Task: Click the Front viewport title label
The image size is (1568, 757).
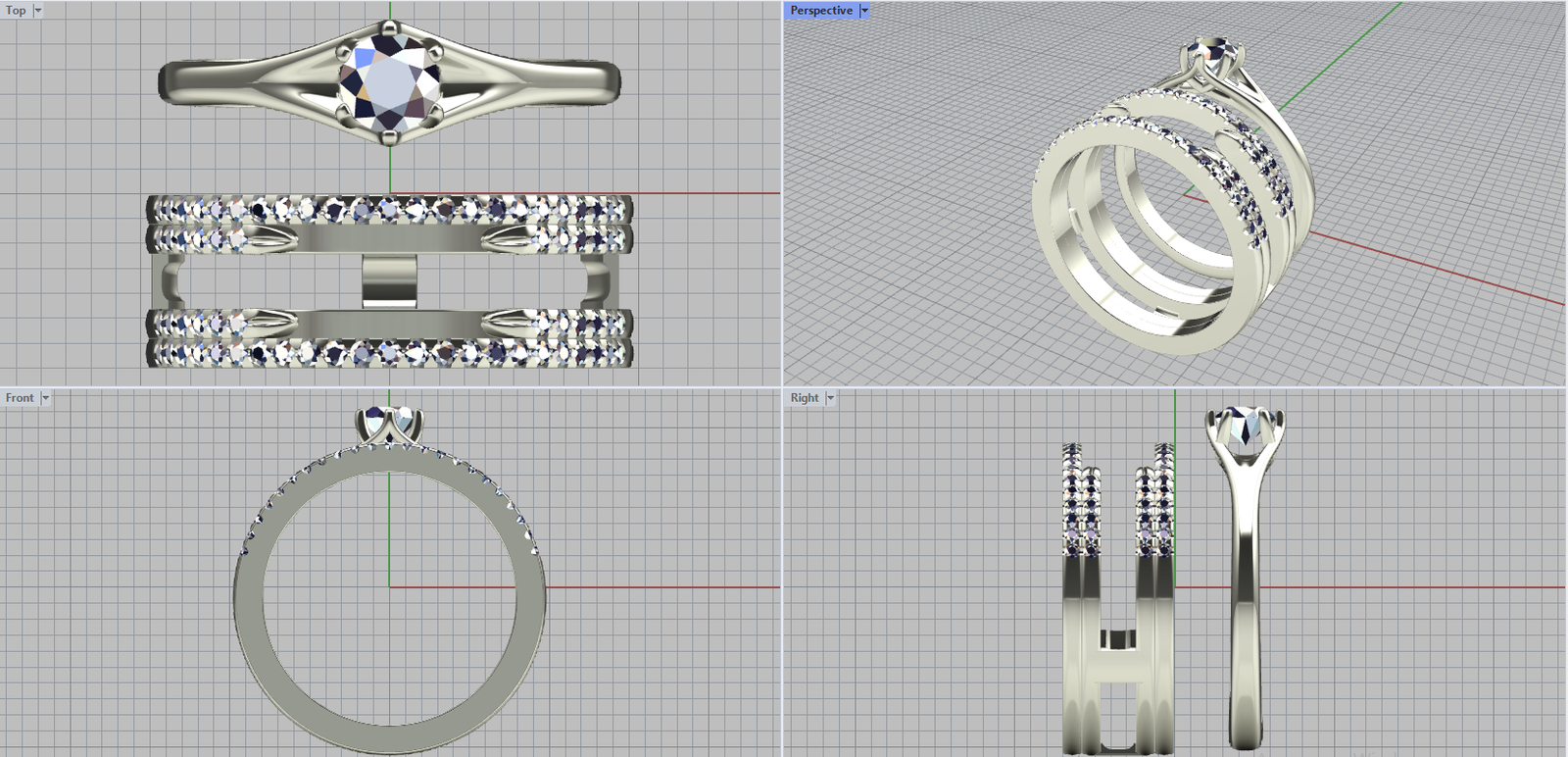Action: (x=19, y=398)
